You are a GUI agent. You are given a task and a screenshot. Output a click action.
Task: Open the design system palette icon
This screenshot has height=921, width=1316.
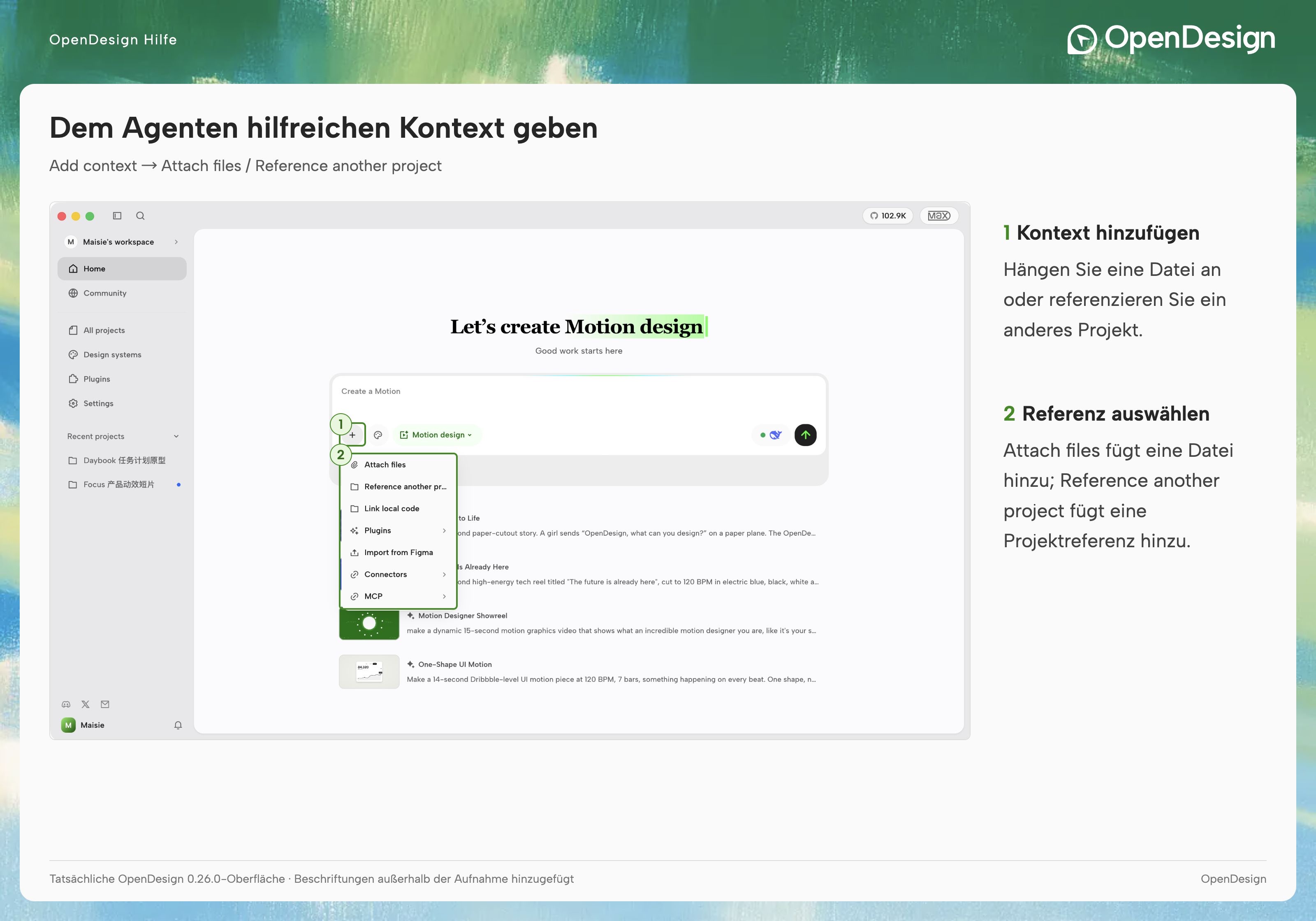tap(378, 435)
